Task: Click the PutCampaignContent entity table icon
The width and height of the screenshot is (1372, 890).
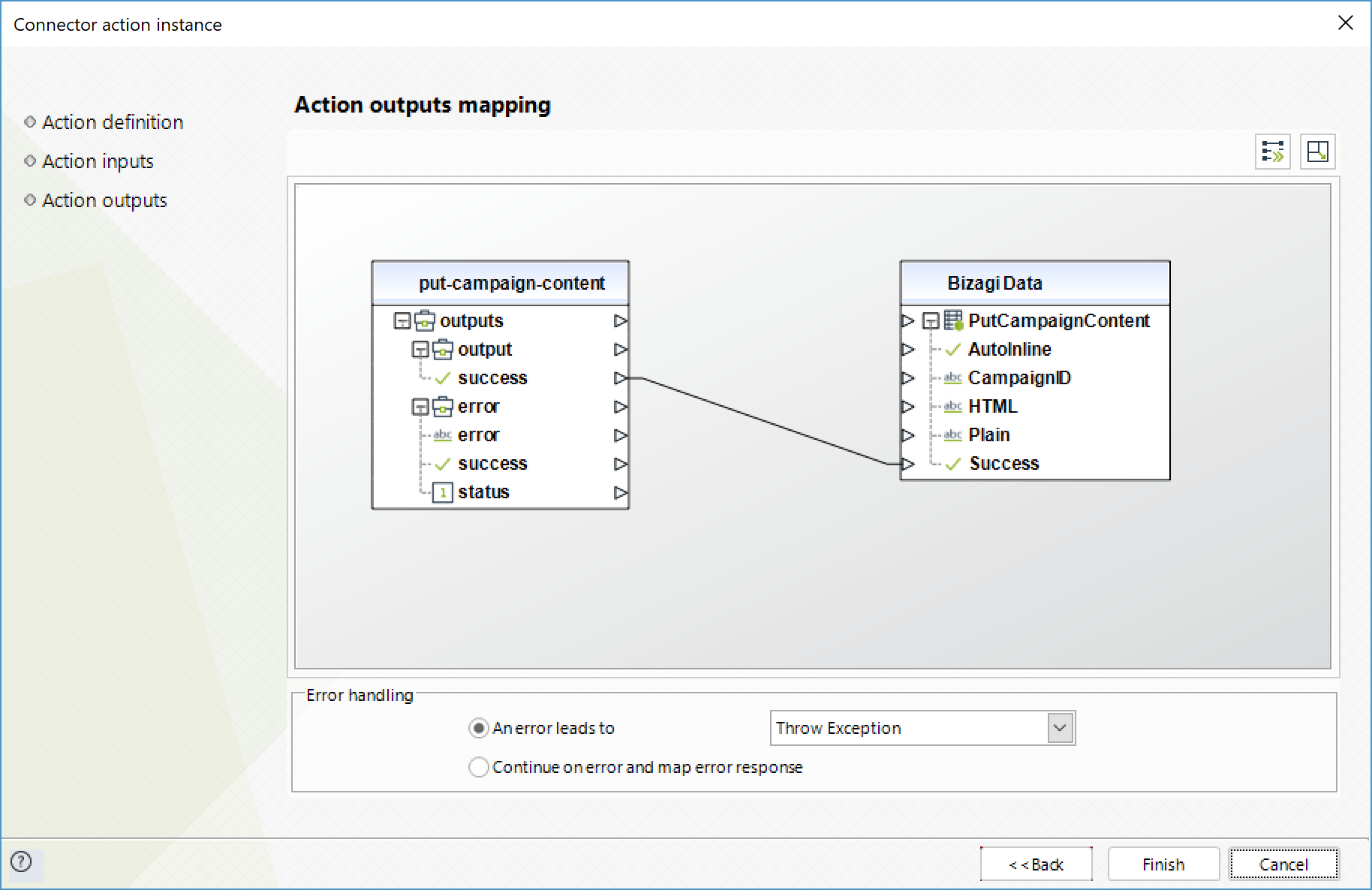Action: (953, 320)
